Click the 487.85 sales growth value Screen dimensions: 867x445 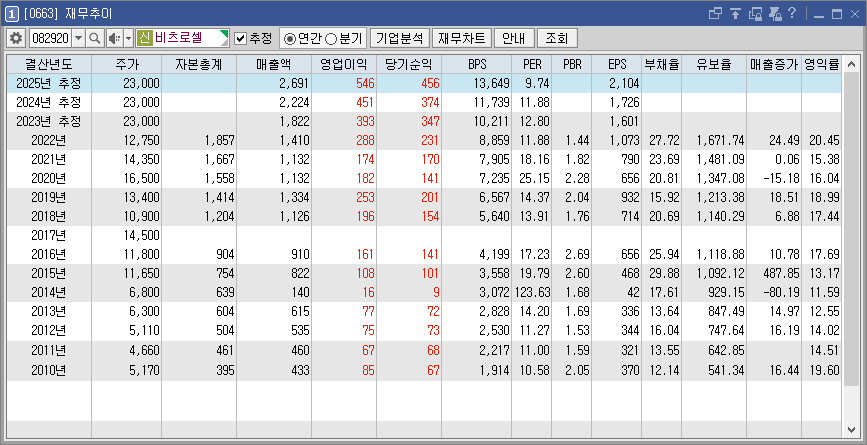pos(781,274)
